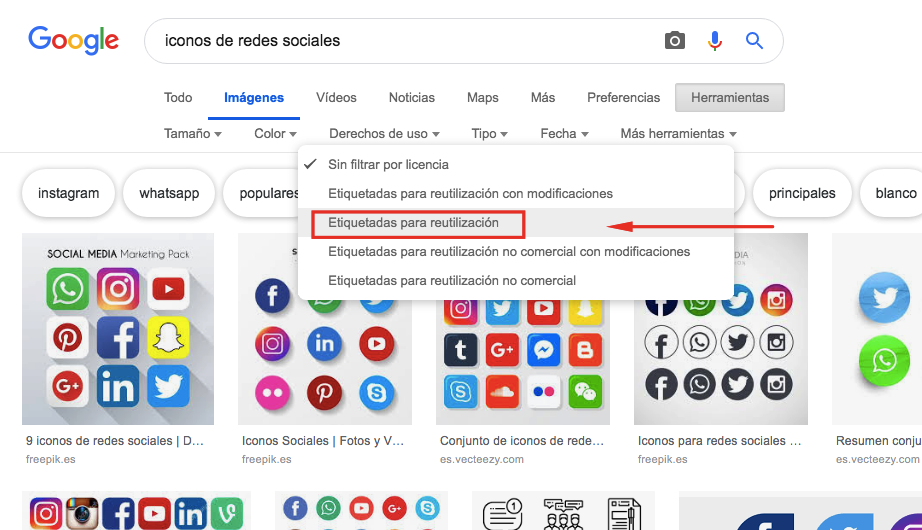
Task: Click es.vecteezy.com under "Conjunto de iconos"
Action: point(482,459)
